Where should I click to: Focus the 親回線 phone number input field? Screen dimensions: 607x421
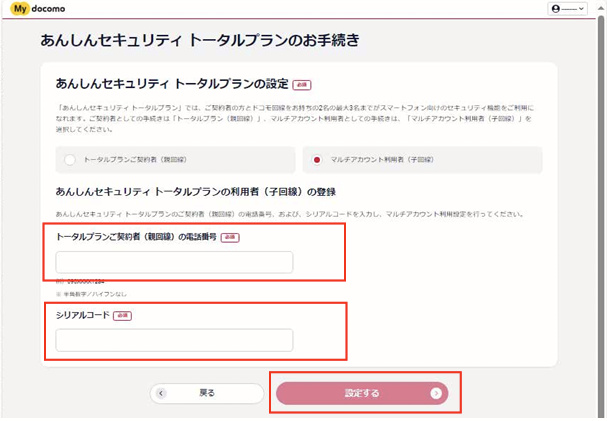174,262
